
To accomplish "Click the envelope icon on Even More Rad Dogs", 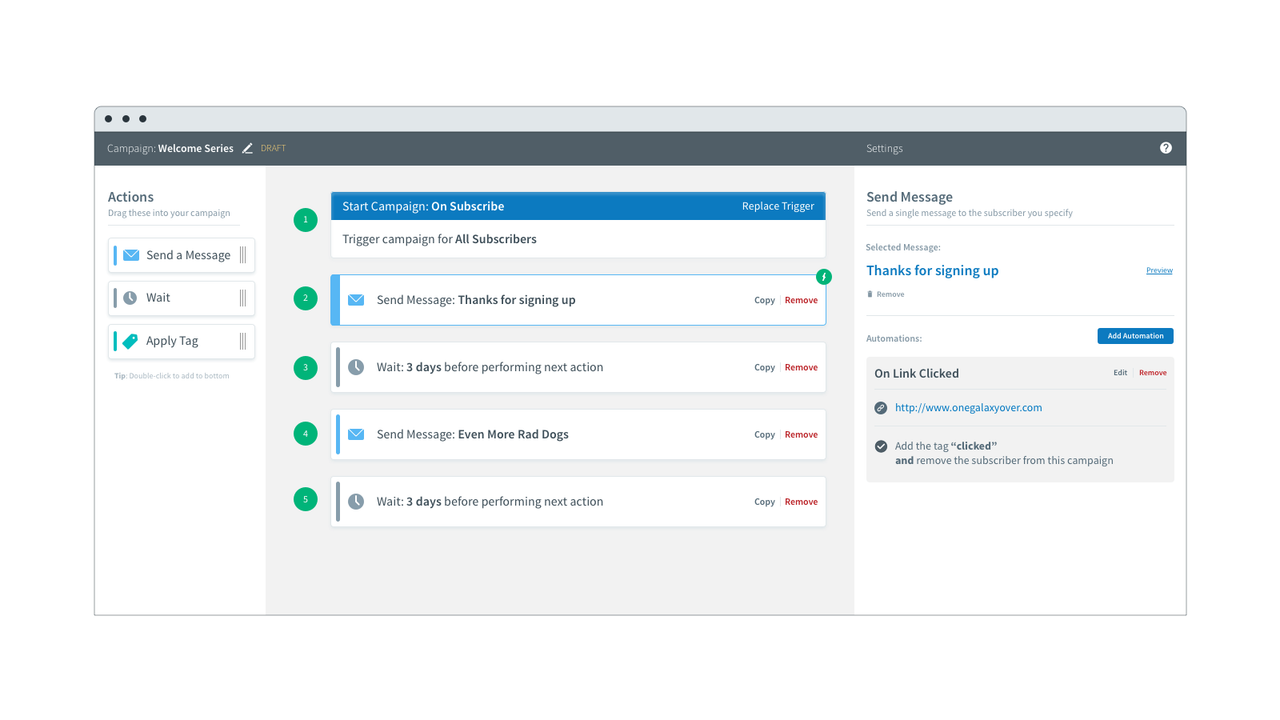I will click(x=356, y=434).
